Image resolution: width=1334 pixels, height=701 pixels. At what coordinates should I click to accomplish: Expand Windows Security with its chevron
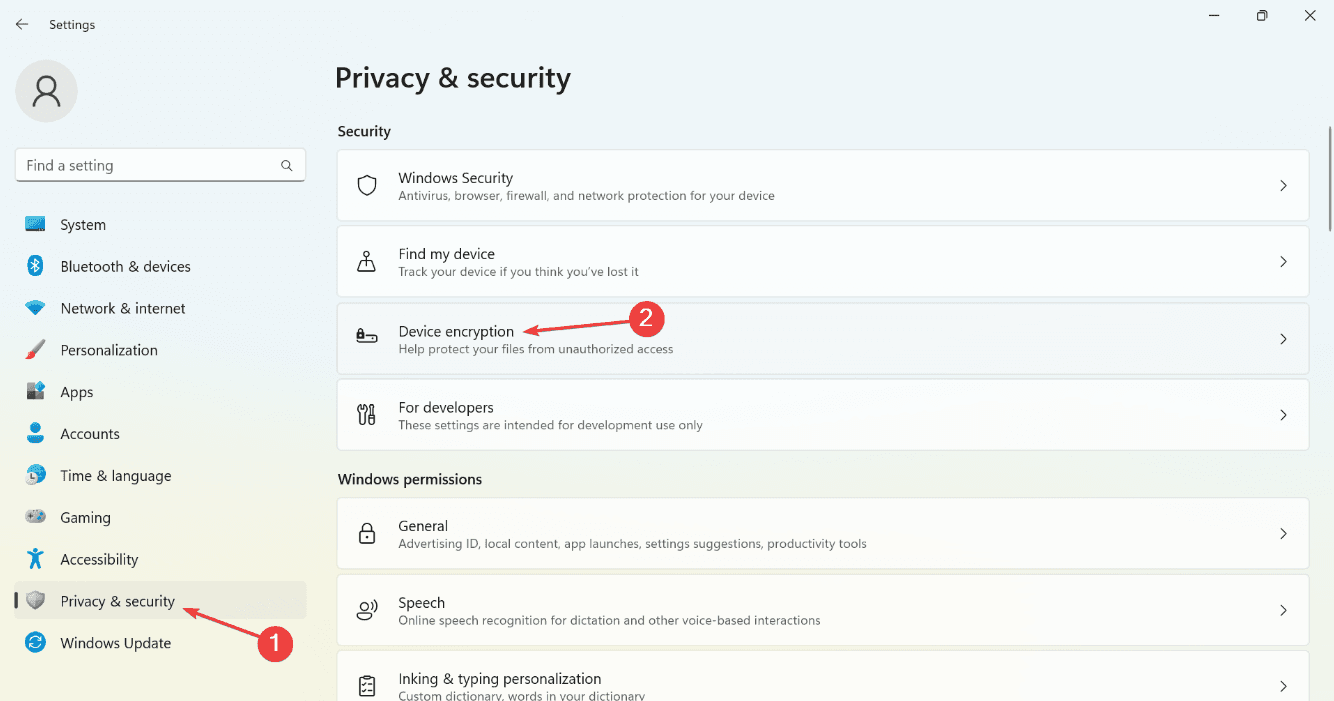(1283, 186)
